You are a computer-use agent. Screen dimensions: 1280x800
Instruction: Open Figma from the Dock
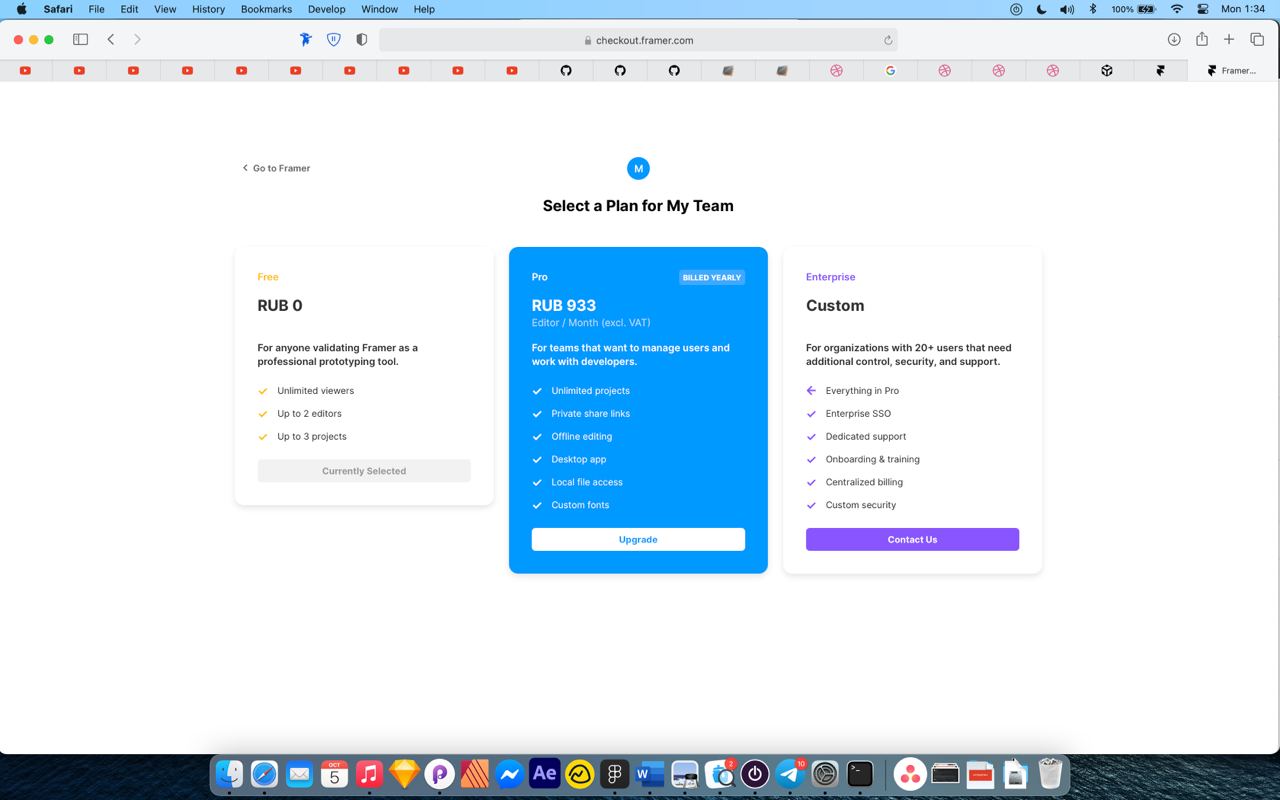(x=614, y=774)
